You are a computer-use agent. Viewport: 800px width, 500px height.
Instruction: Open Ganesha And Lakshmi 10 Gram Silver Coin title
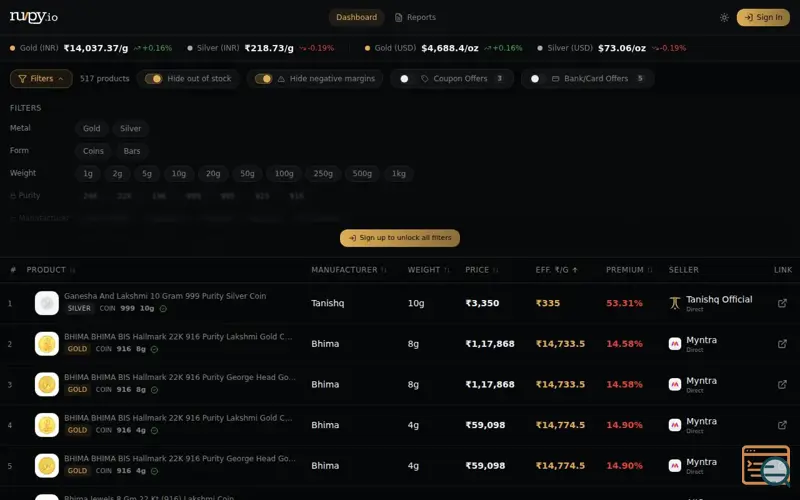pyautogui.click(x=165, y=296)
